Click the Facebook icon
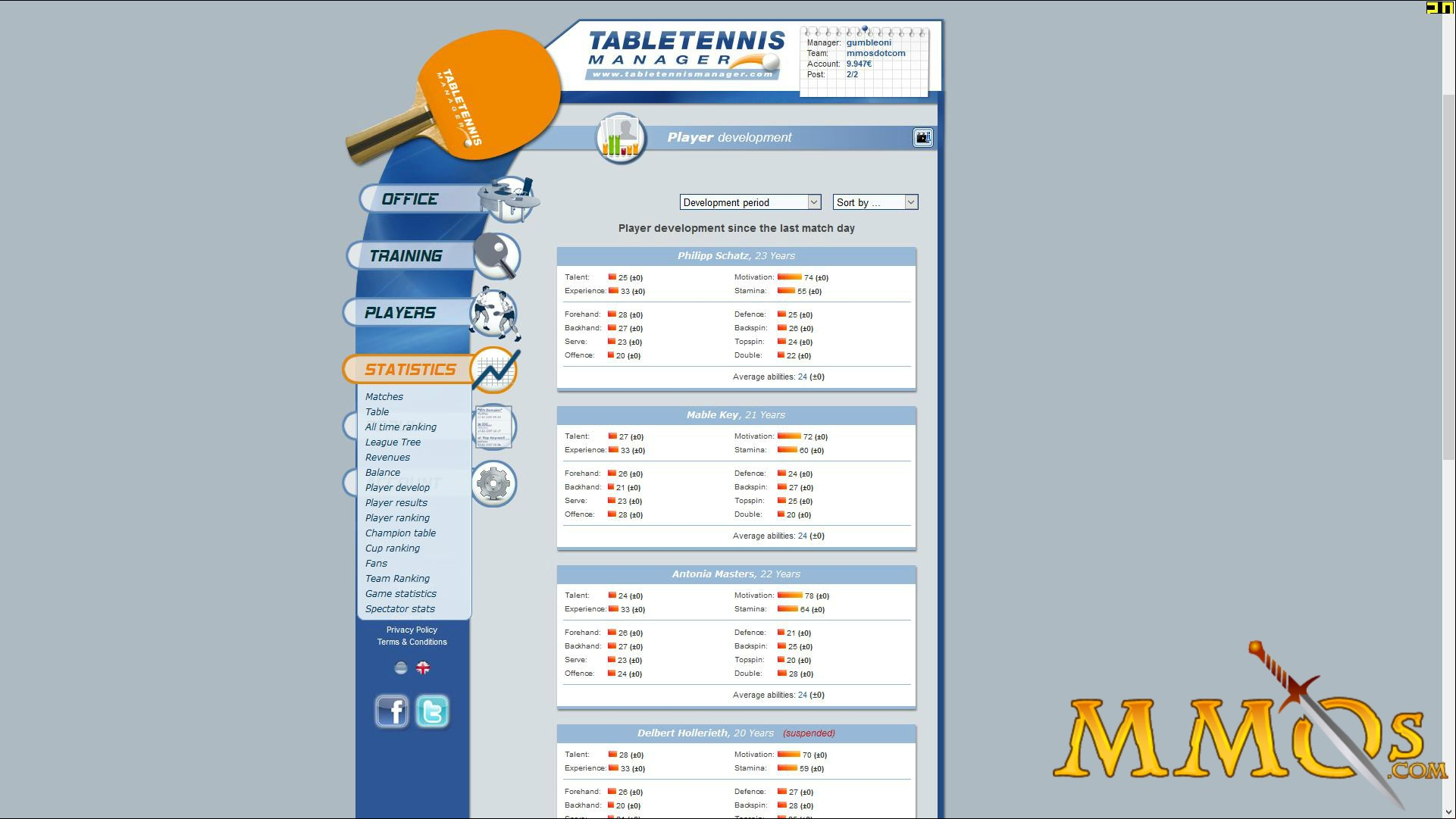 coord(392,711)
